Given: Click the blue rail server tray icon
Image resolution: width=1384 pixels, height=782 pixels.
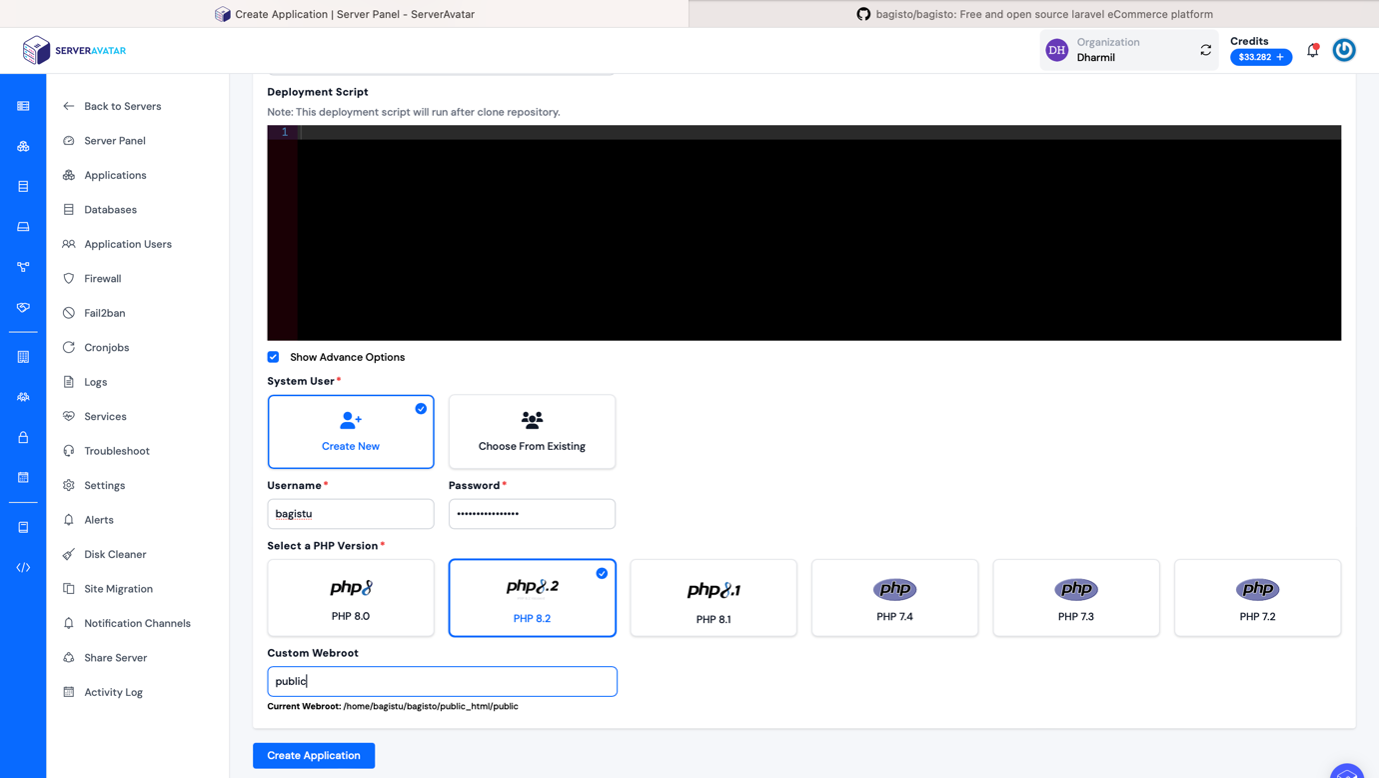Looking at the screenshot, I should [x=23, y=228].
